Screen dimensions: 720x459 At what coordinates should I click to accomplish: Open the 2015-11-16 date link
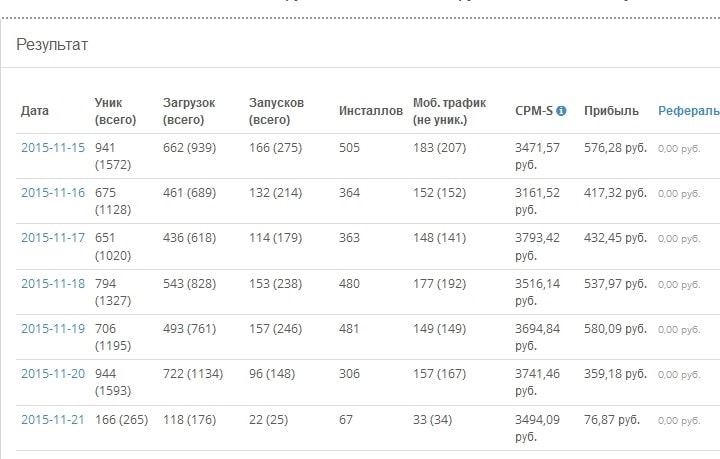[x=54, y=192]
